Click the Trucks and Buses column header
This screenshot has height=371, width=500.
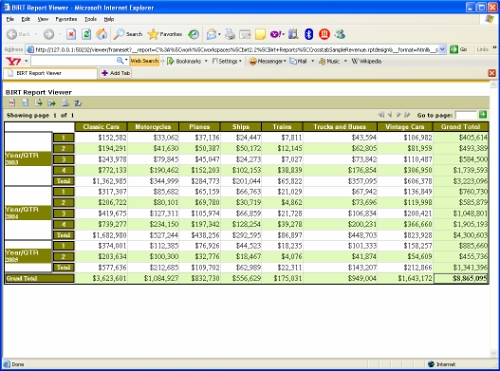coord(340,127)
